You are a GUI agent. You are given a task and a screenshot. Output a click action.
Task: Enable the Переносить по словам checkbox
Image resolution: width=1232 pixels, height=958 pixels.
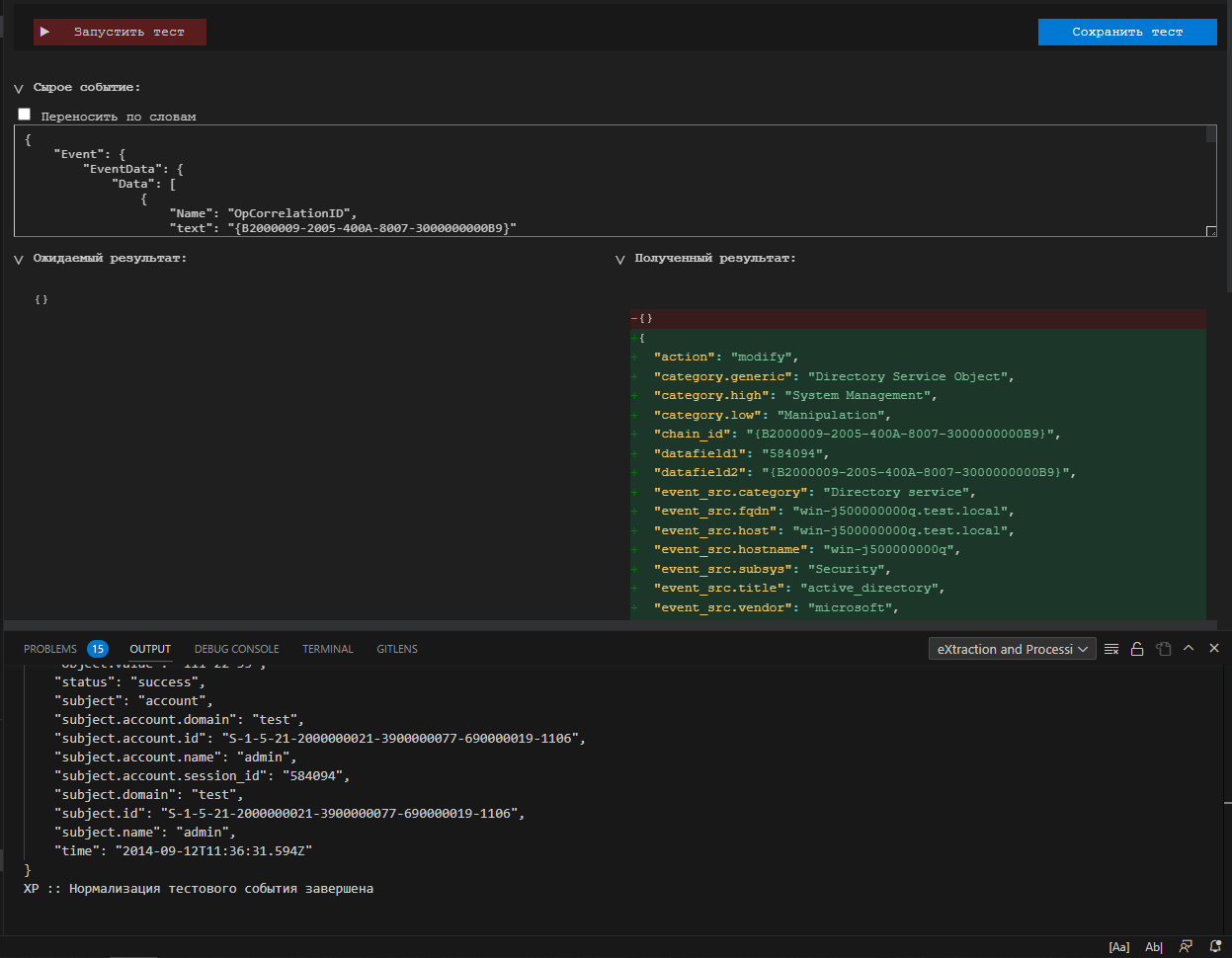(24, 114)
